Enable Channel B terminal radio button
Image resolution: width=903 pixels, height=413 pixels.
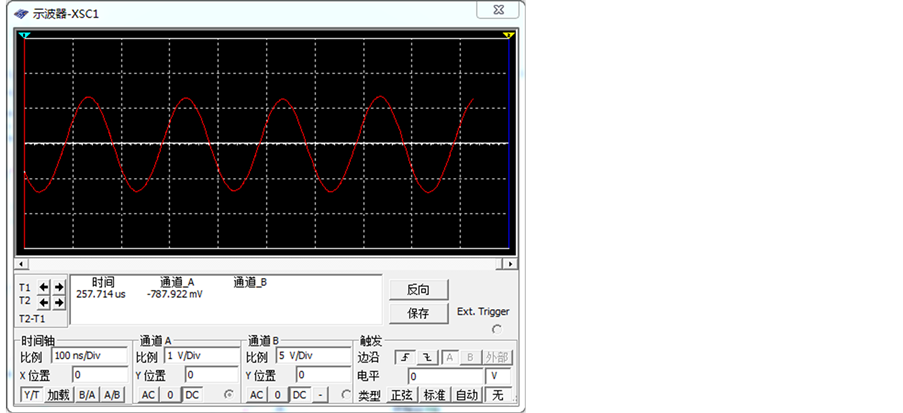click(x=347, y=395)
